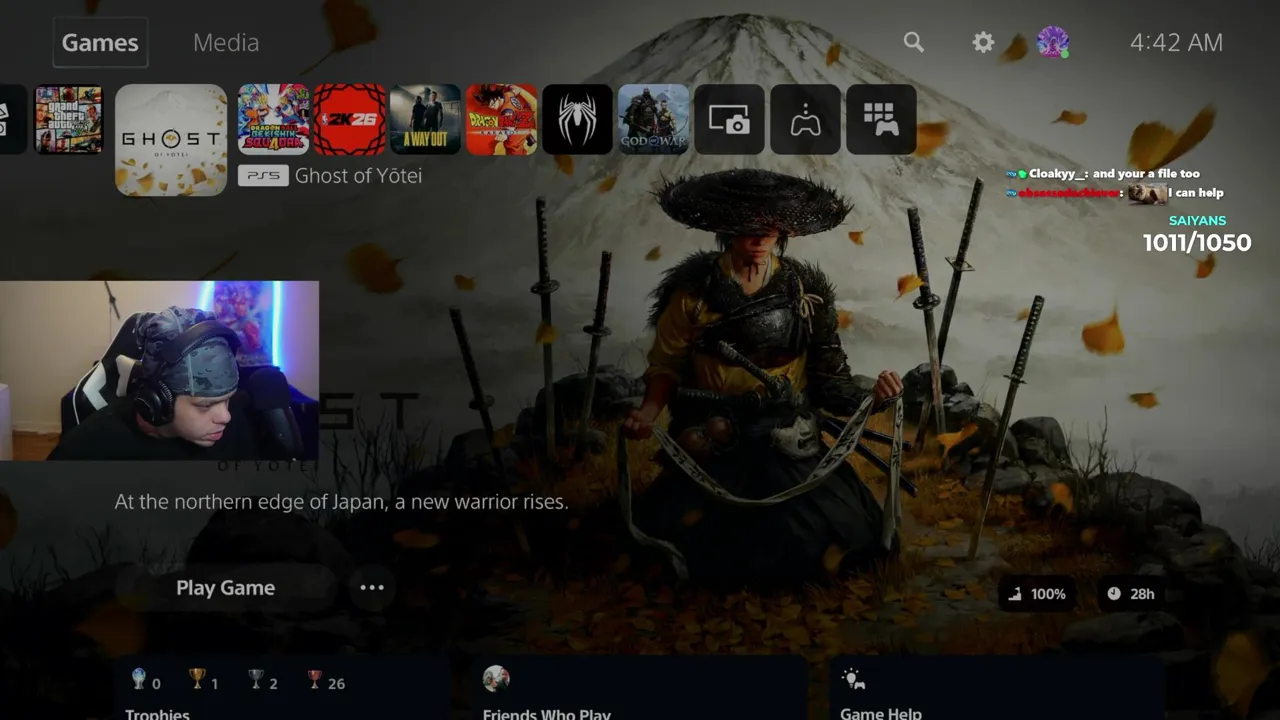This screenshot has width=1280, height=720.
Task: Select the NBA 2K26 game tile
Action: pos(349,119)
